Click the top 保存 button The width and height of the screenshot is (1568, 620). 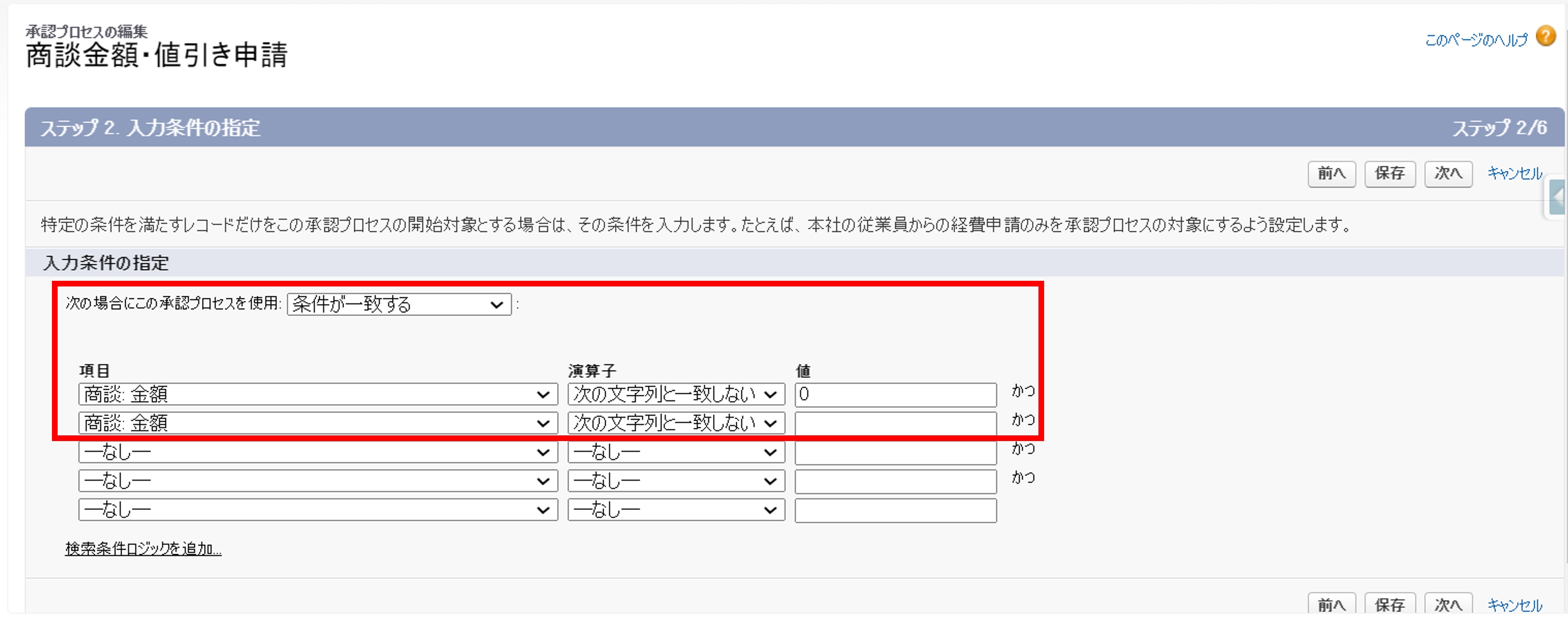(x=1389, y=174)
